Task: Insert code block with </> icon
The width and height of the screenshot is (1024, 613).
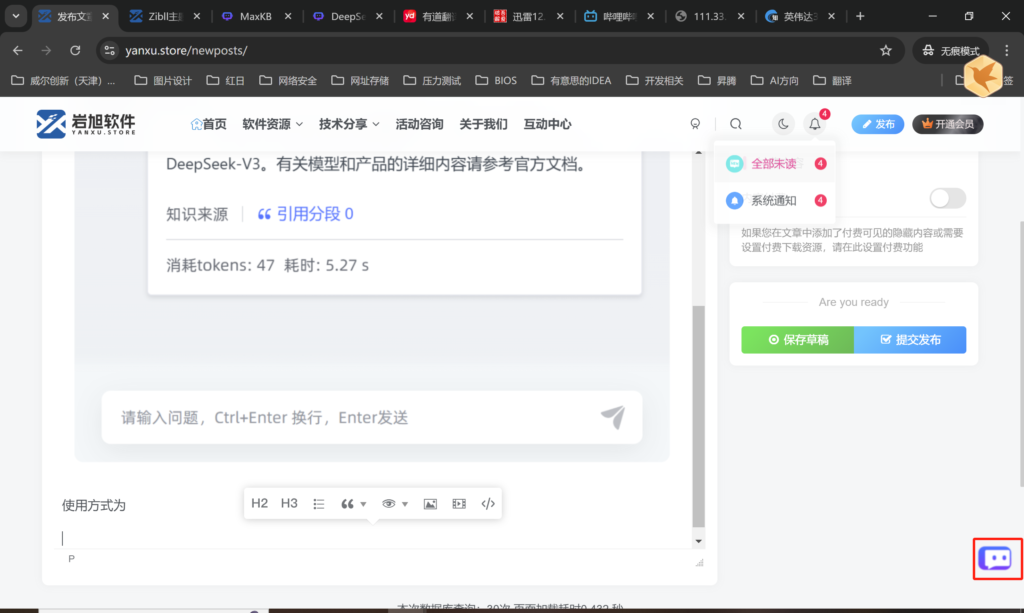Action: [x=488, y=504]
